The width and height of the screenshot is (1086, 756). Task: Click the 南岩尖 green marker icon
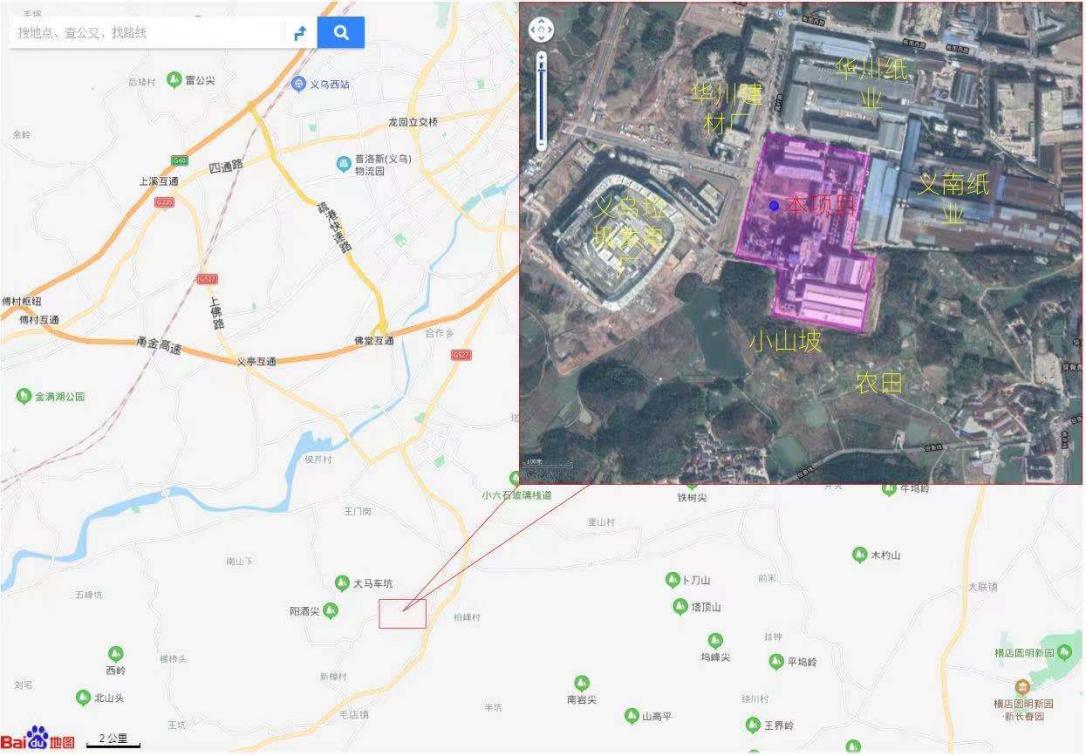tap(582, 683)
